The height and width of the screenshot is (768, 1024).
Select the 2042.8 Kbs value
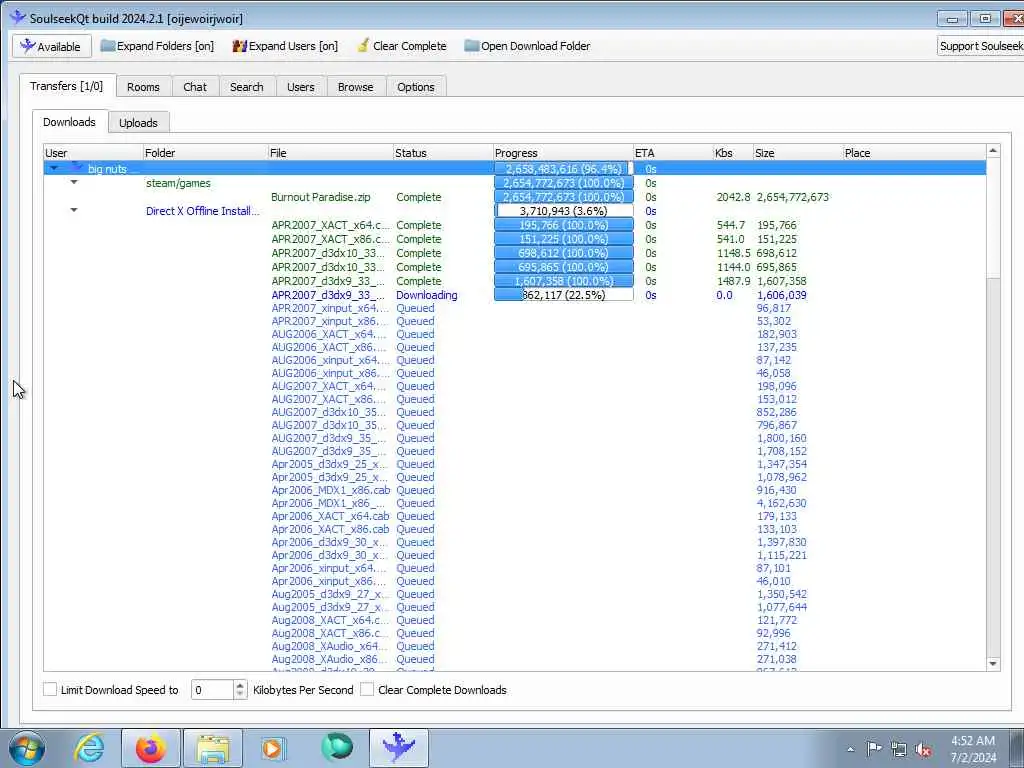point(733,197)
